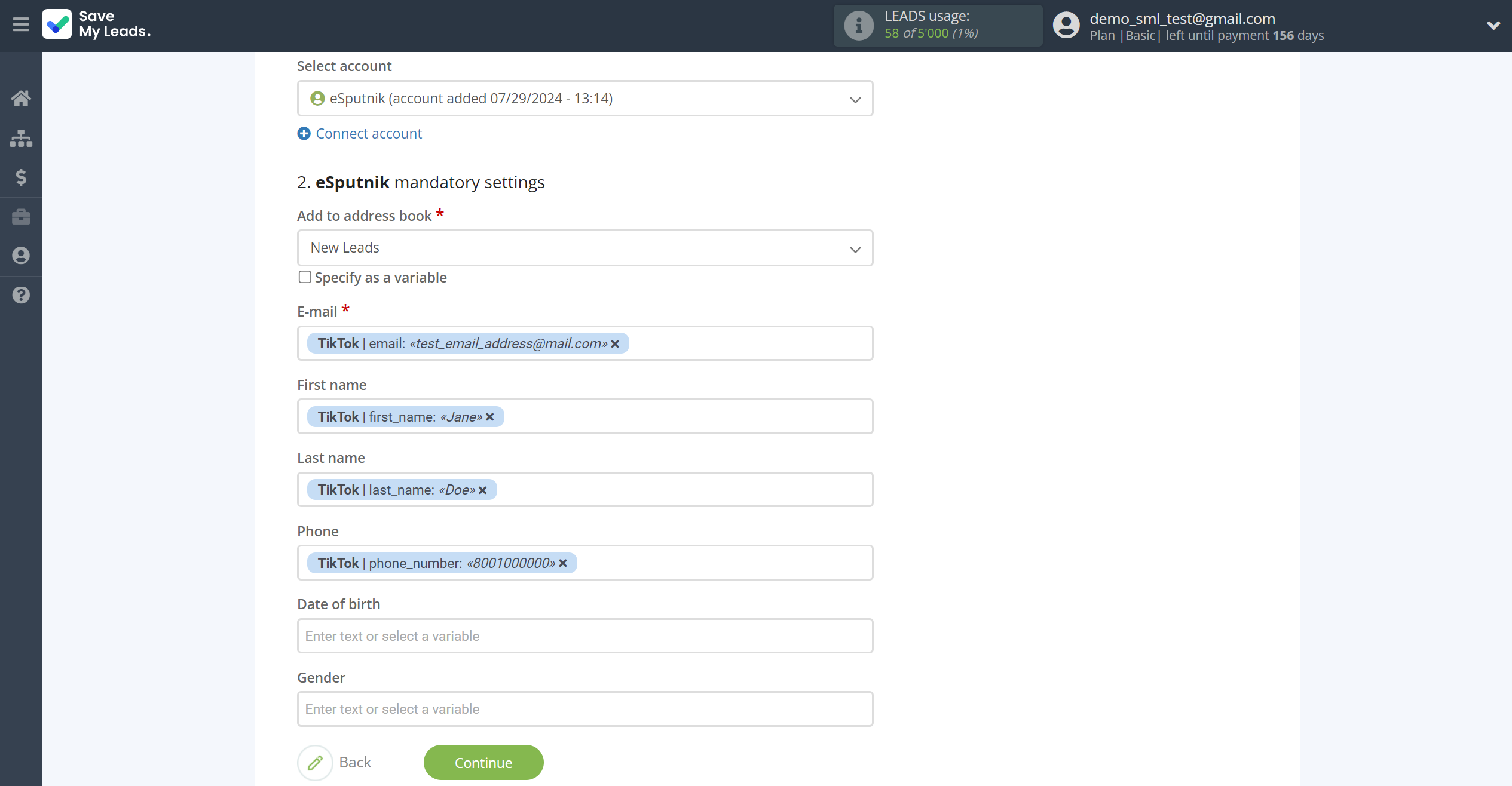The height and width of the screenshot is (786, 1512).
Task: Enable the Date of birth variable checkbox
Action: (585, 635)
